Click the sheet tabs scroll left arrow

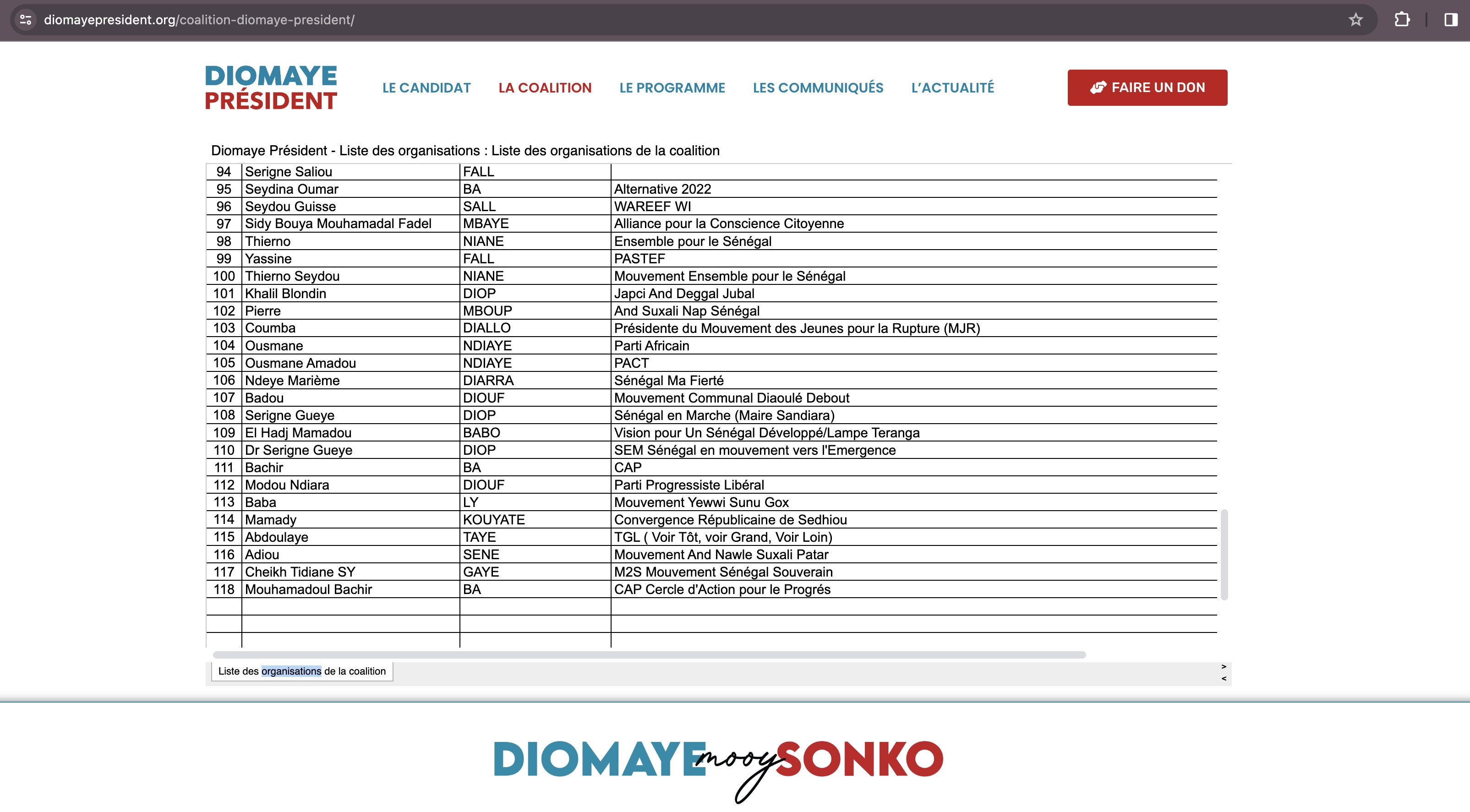click(1224, 678)
